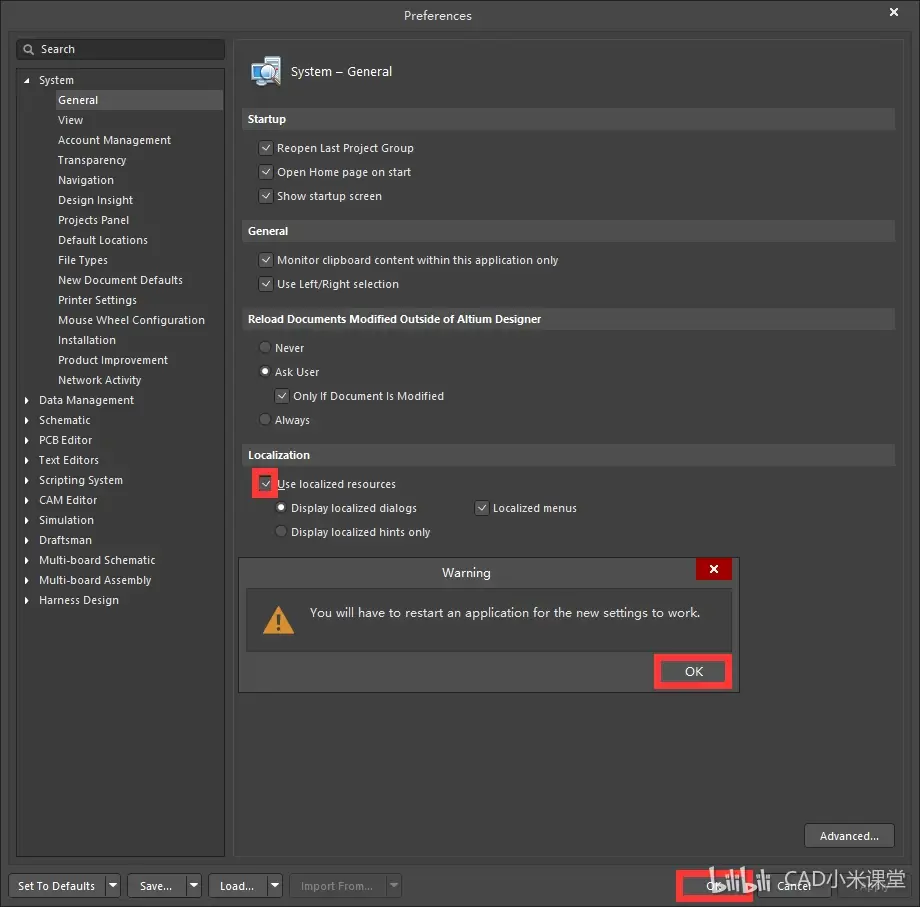Close the Warning dialog with red X
920x907 pixels.
coord(713,569)
